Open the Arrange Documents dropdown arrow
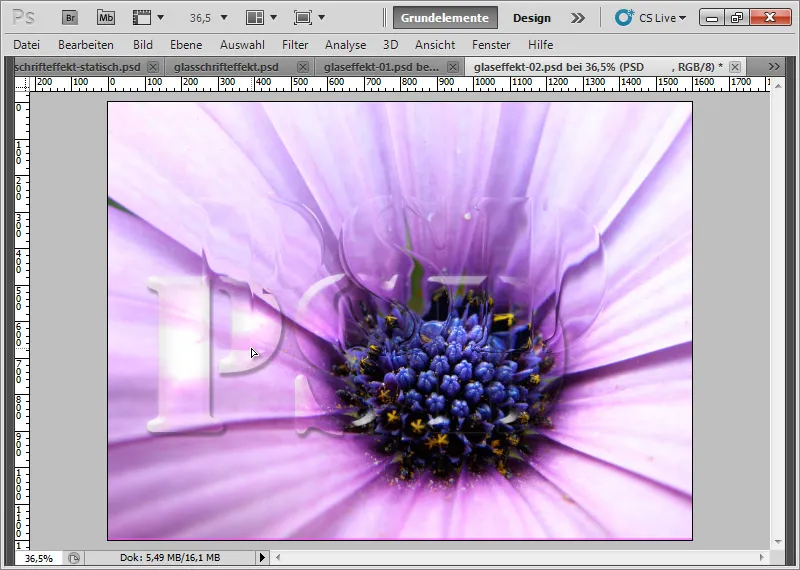Image resolution: width=800 pixels, height=570 pixels. (x=273, y=18)
